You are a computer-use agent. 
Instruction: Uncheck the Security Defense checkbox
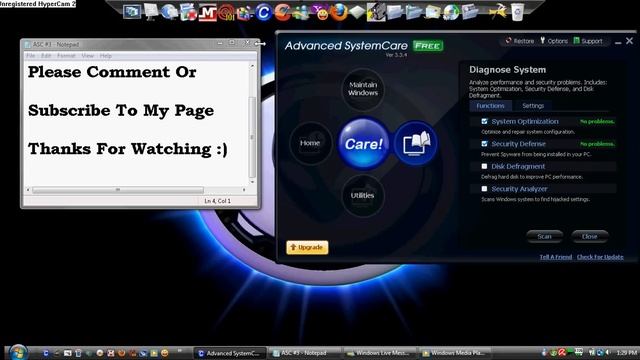[484, 144]
